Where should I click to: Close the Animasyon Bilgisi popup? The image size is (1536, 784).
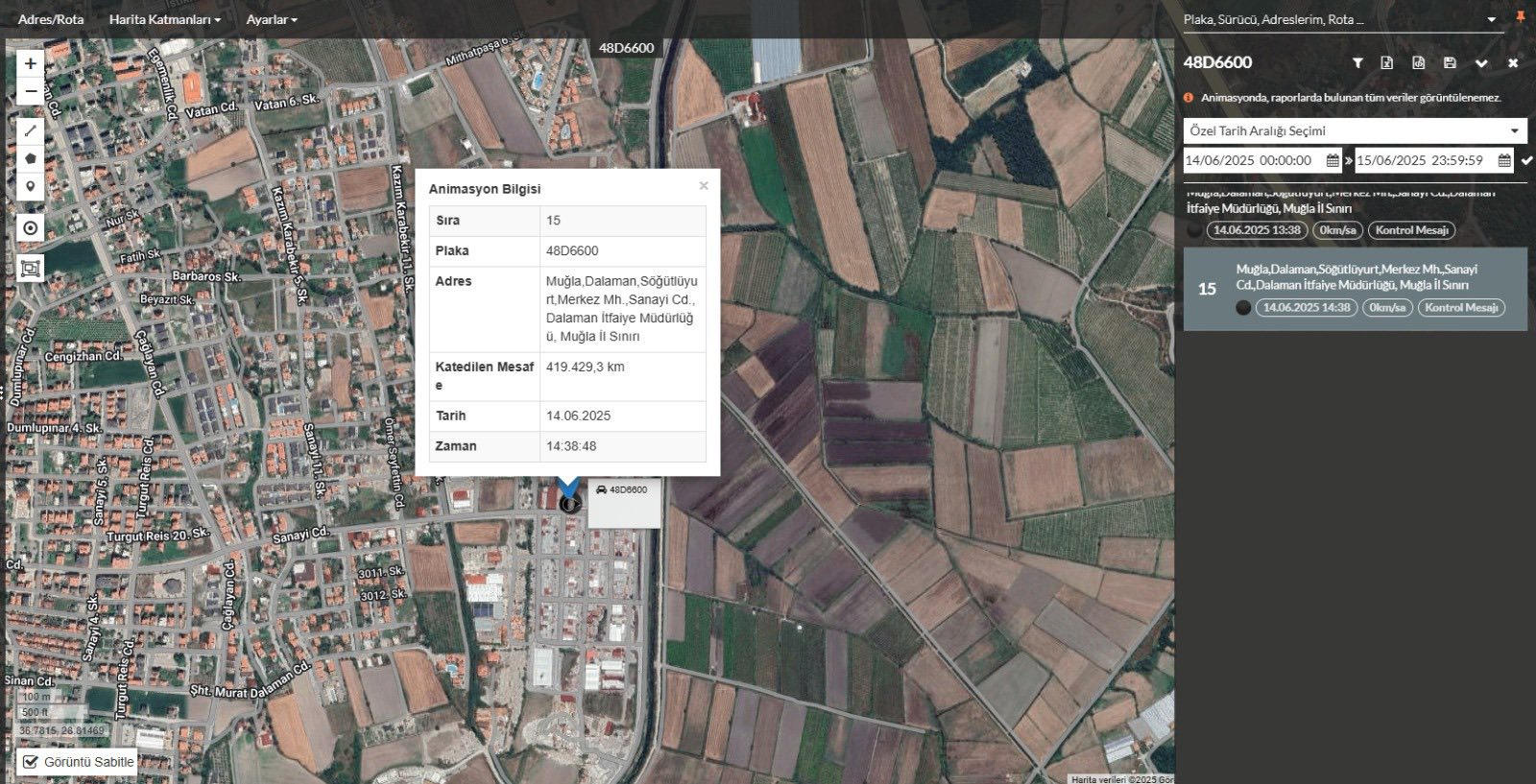pyautogui.click(x=704, y=186)
